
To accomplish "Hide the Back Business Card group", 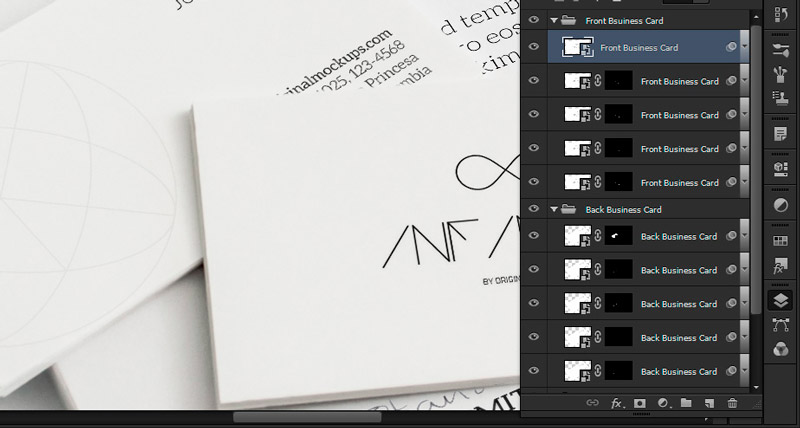I will [x=534, y=209].
